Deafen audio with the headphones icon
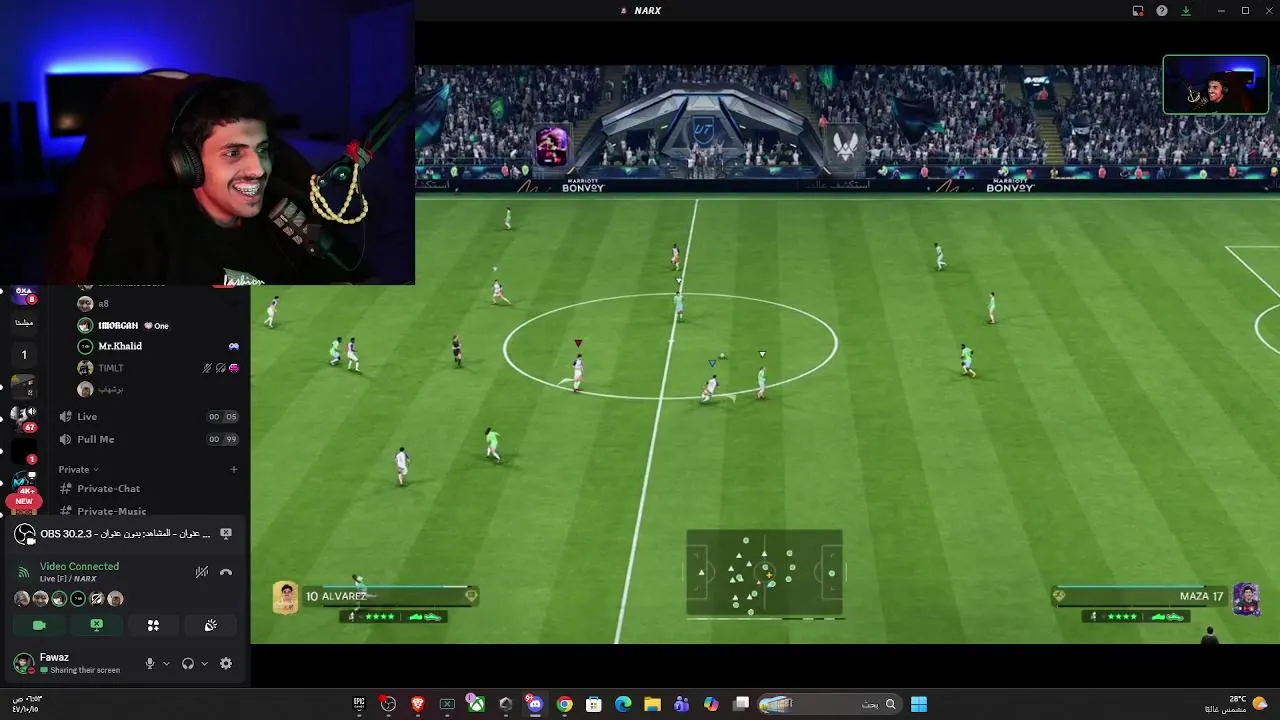Viewport: 1280px width, 720px height. point(188,663)
